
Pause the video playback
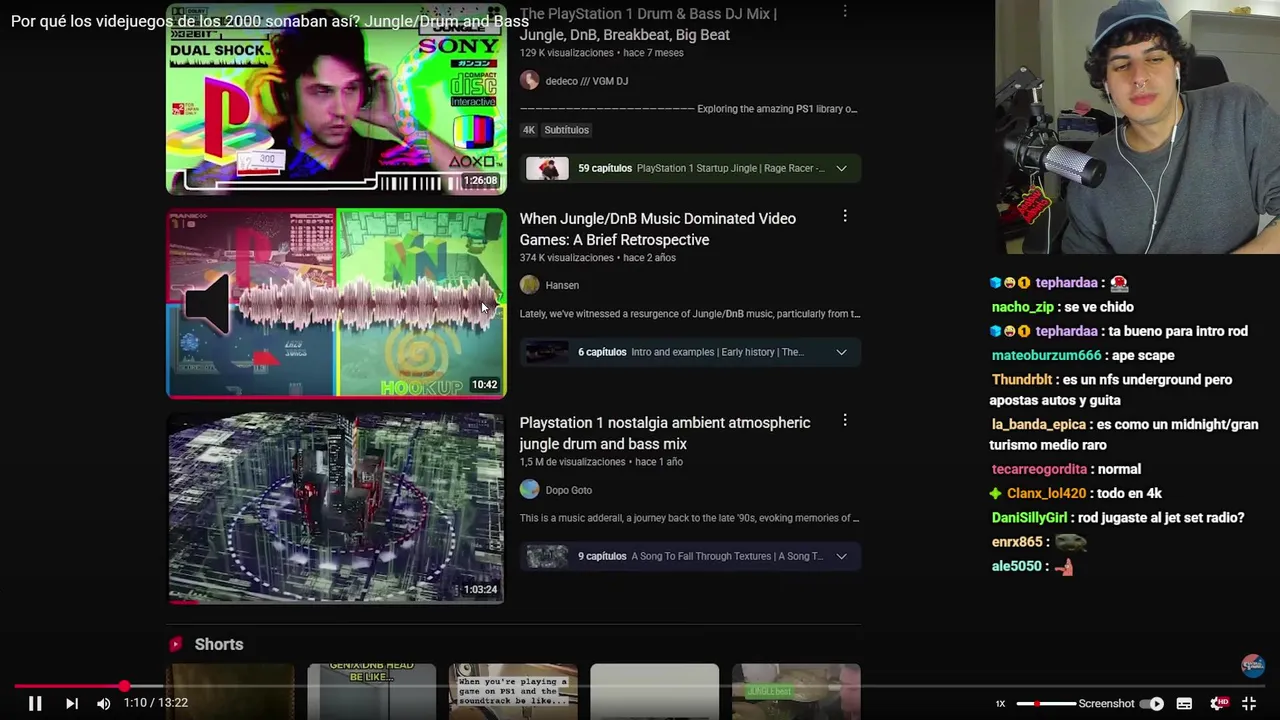click(x=34, y=704)
